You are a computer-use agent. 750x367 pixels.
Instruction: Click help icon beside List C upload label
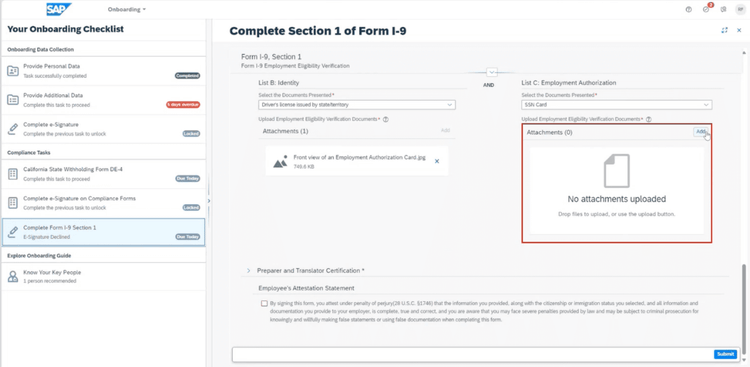[x=649, y=119]
